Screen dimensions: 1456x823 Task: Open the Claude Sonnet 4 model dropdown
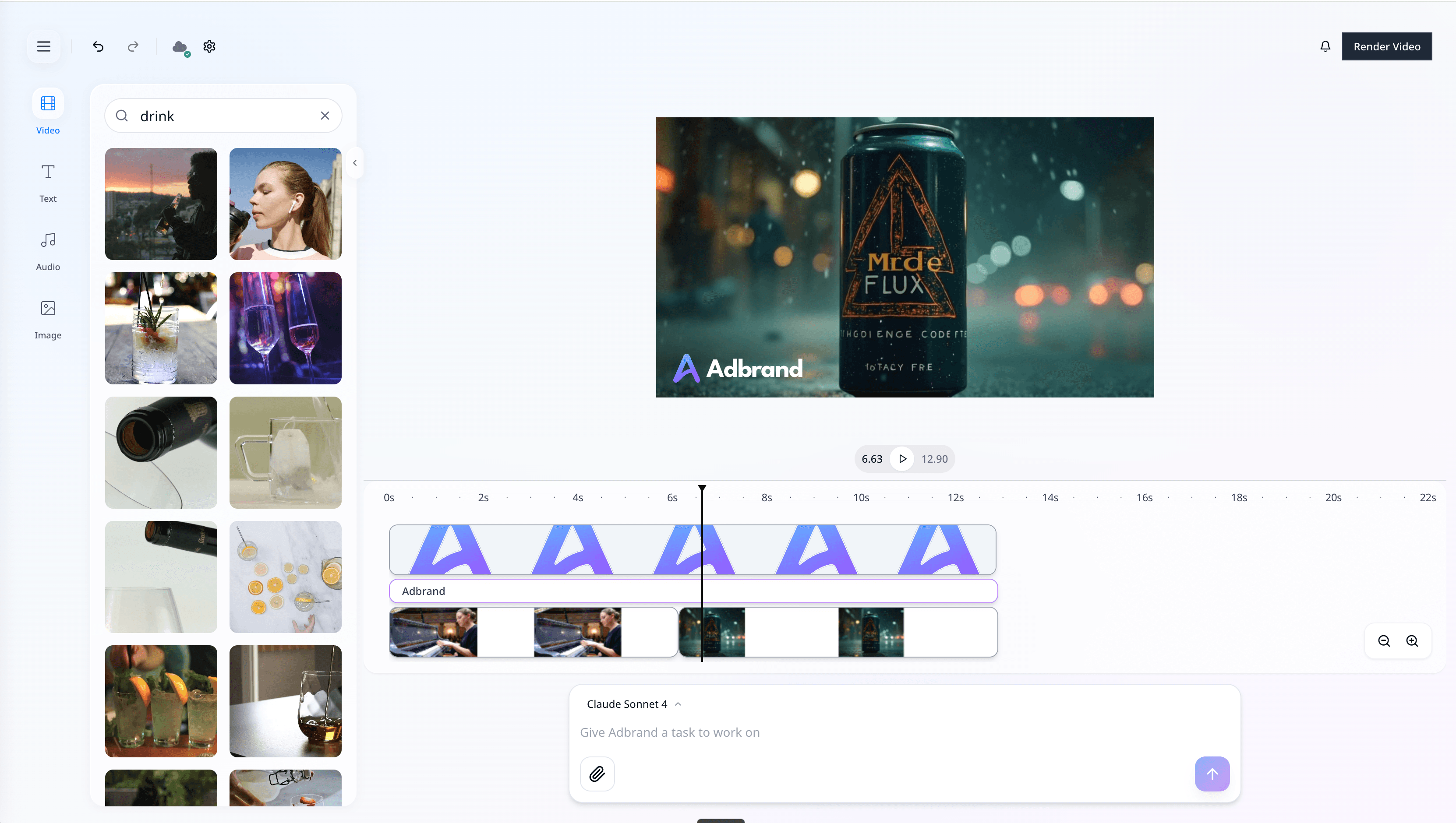633,704
